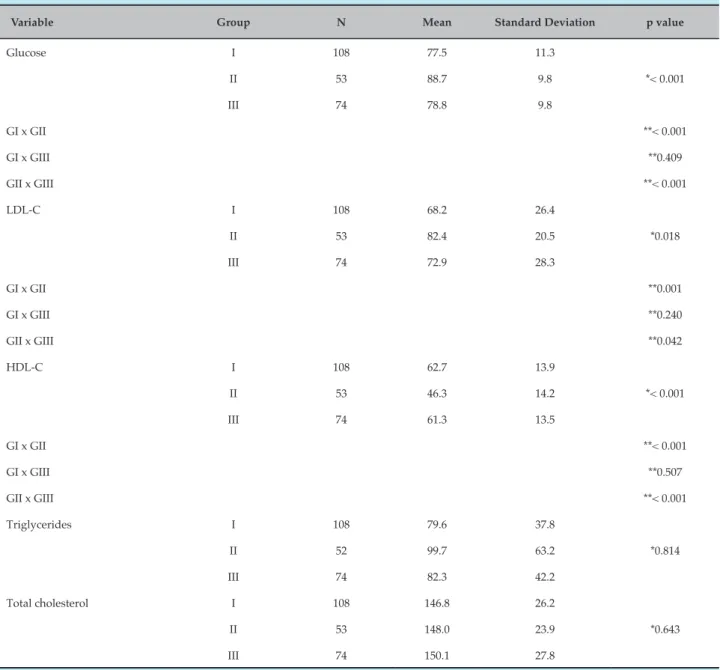Click the "HDL-C" variable label
Image resolution: width=720 pixels, height=670 pixels.
point(24,367)
